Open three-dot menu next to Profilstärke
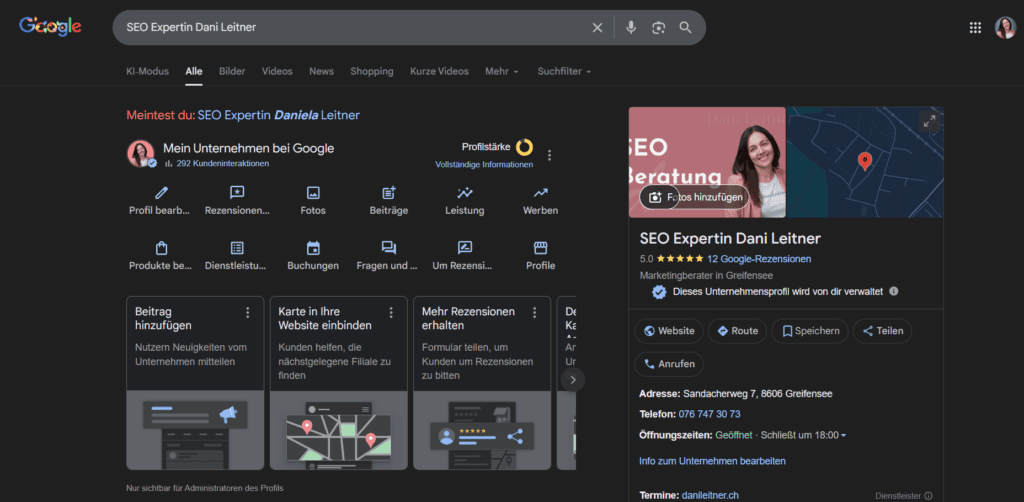The width and height of the screenshot is (1024, 502). point(549,155)
